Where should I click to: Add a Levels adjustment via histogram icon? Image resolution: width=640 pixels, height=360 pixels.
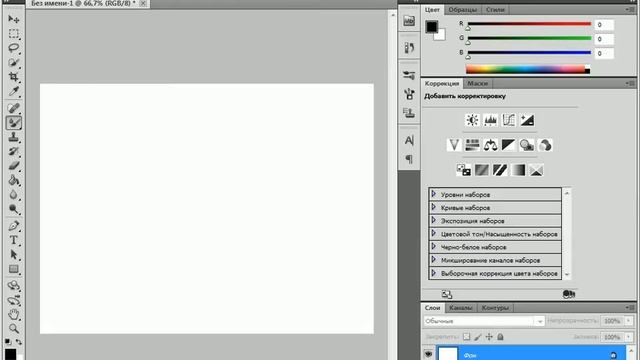click(x=490, y=120)
